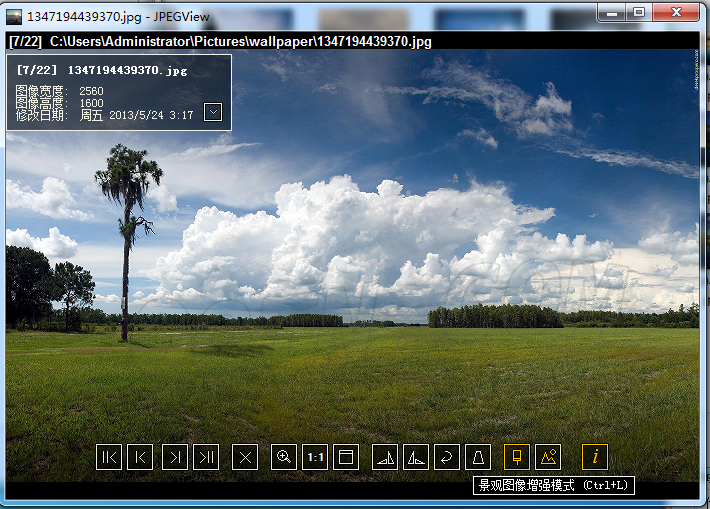This screenshot has width=710, height=509.
Task: Jump to the first image in folder
Action: (109, 457)
